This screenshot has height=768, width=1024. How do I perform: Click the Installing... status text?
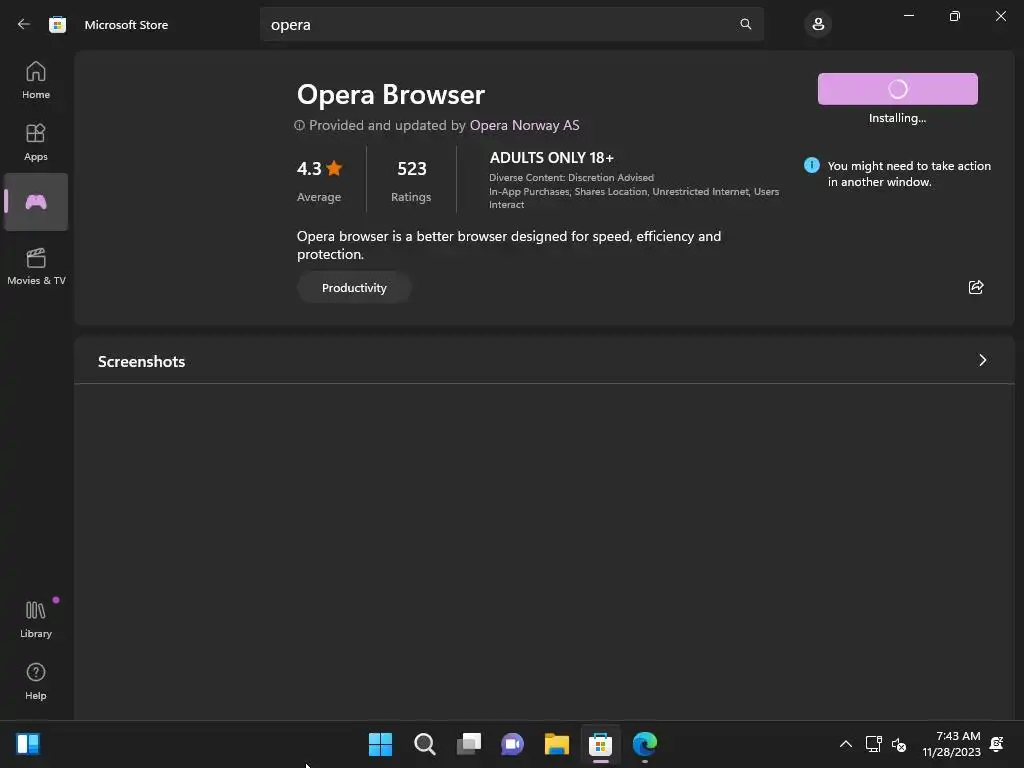[x=897, y=118]
